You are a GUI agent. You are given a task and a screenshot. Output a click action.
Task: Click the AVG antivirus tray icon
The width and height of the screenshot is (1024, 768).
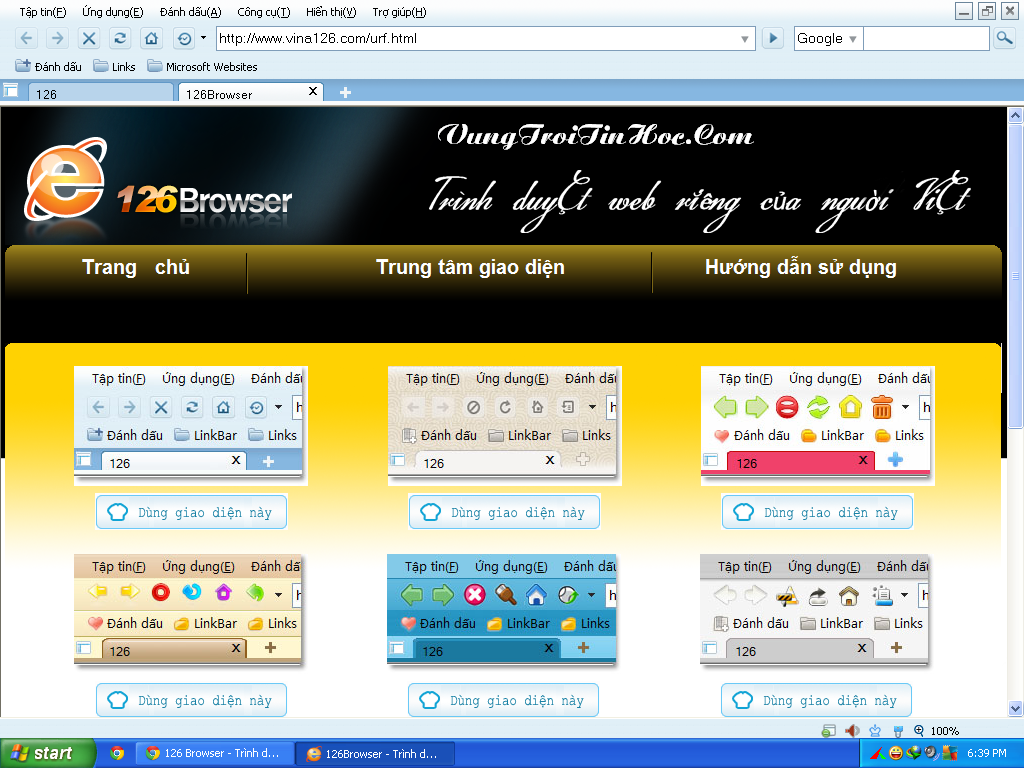pos(950,753)
